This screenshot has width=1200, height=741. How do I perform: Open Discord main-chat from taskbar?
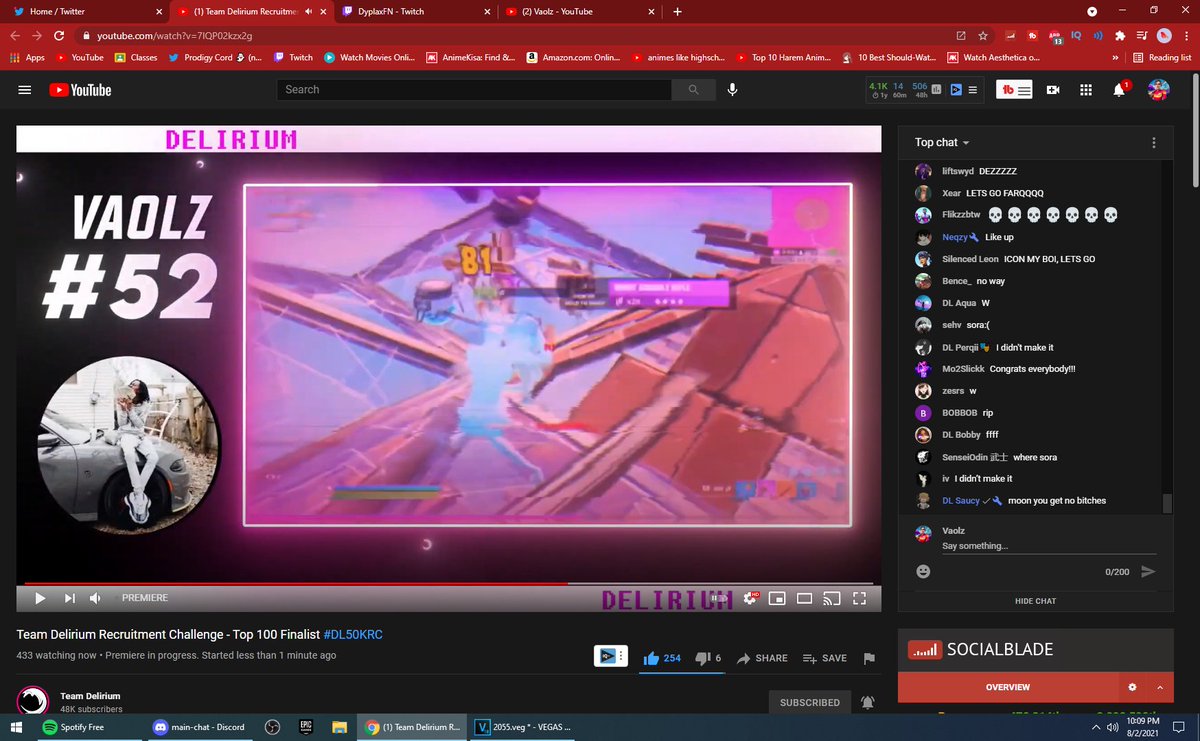tap(199, 727)
